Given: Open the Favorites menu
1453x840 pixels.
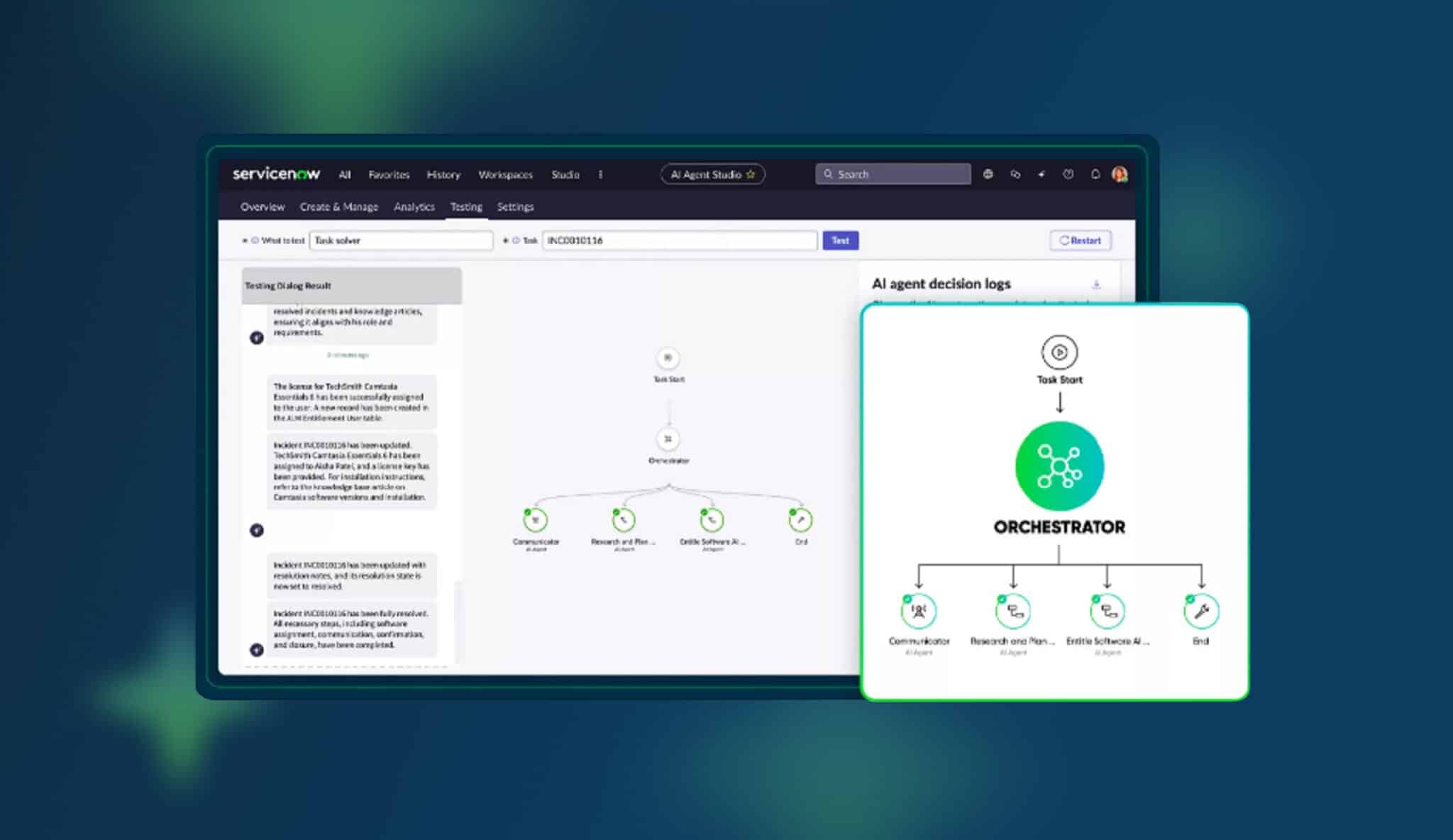Looking at the screenshot, I should tap(389, 175).
